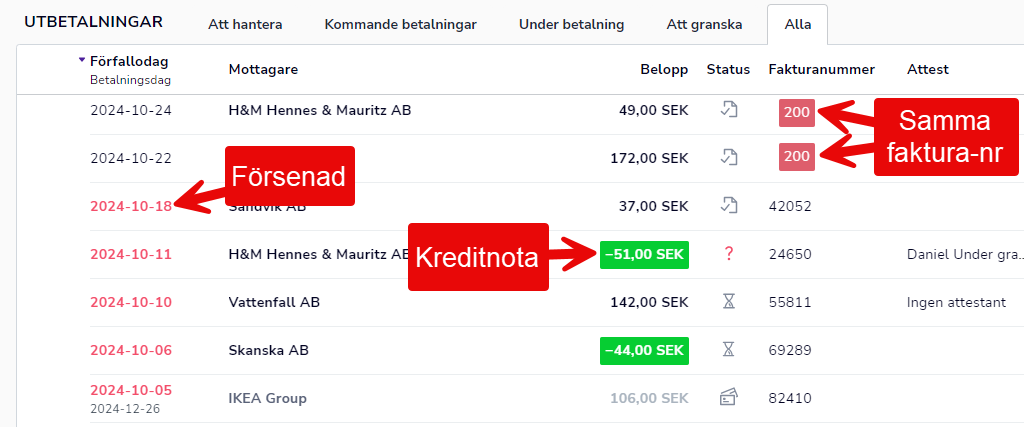Switch to Kommande betalningar tab
This screenshot has height=427, width=1024.
(x=400, y=25)
